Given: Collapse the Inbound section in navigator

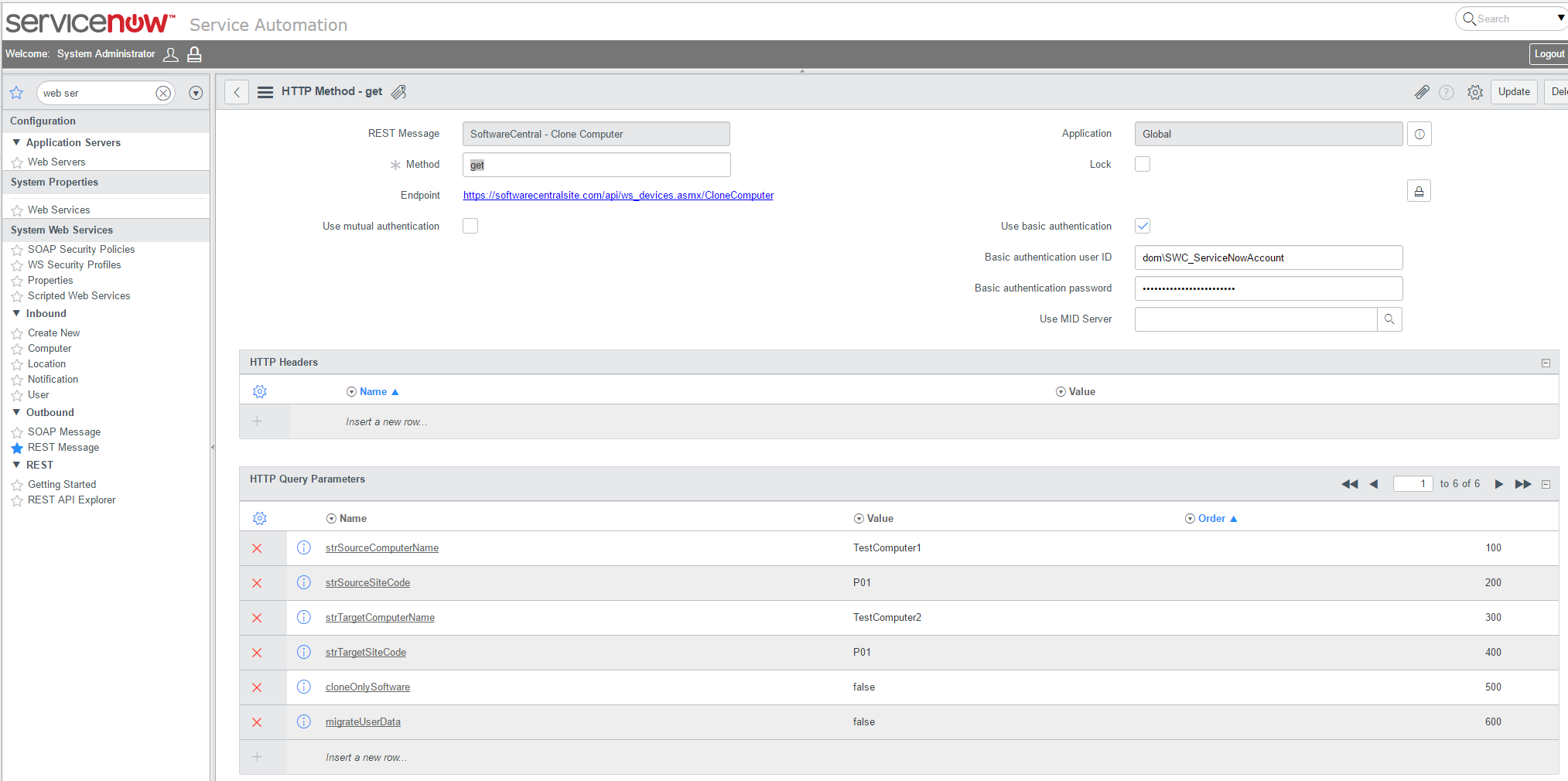Looking at the screenshot, I should click(16, 313).
